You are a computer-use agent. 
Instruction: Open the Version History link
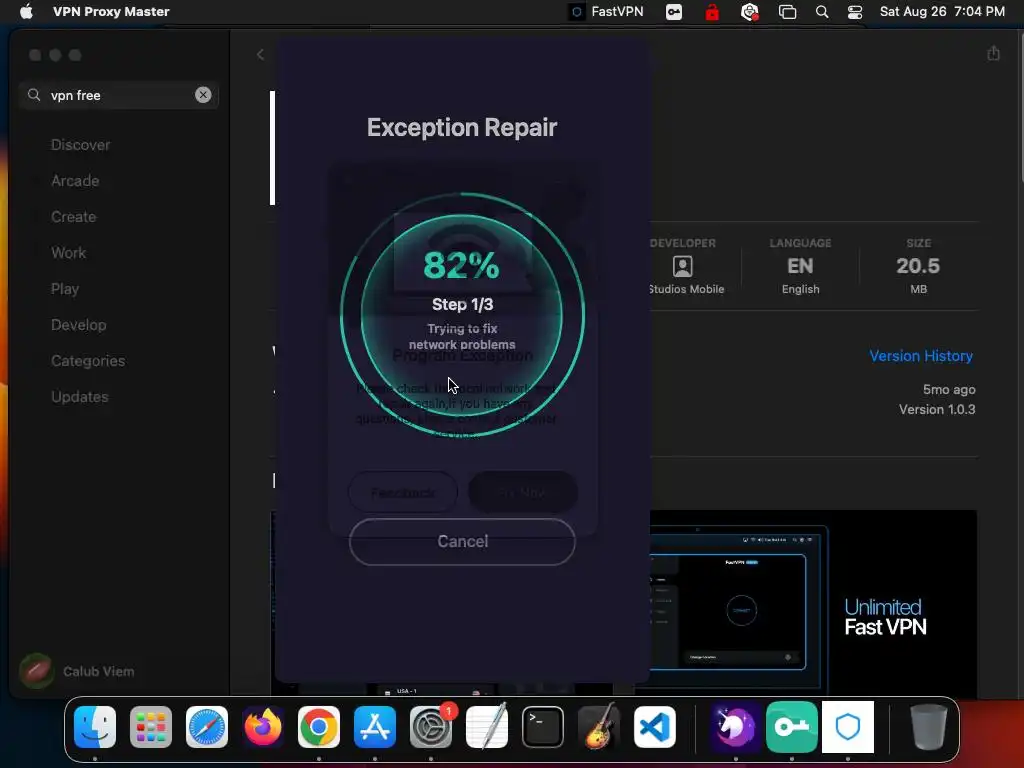click(921, 356)
